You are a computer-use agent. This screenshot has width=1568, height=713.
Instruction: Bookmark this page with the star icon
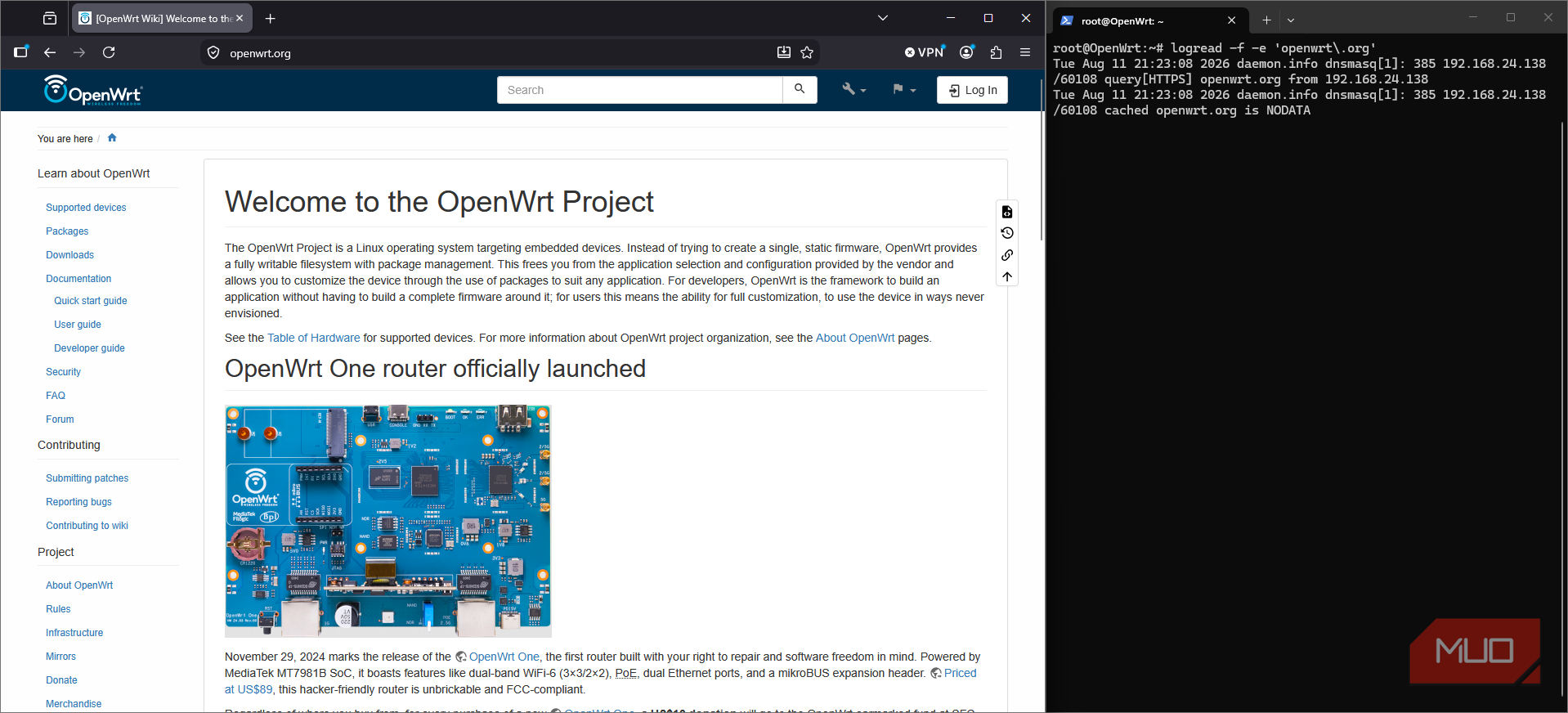(807, 52)
